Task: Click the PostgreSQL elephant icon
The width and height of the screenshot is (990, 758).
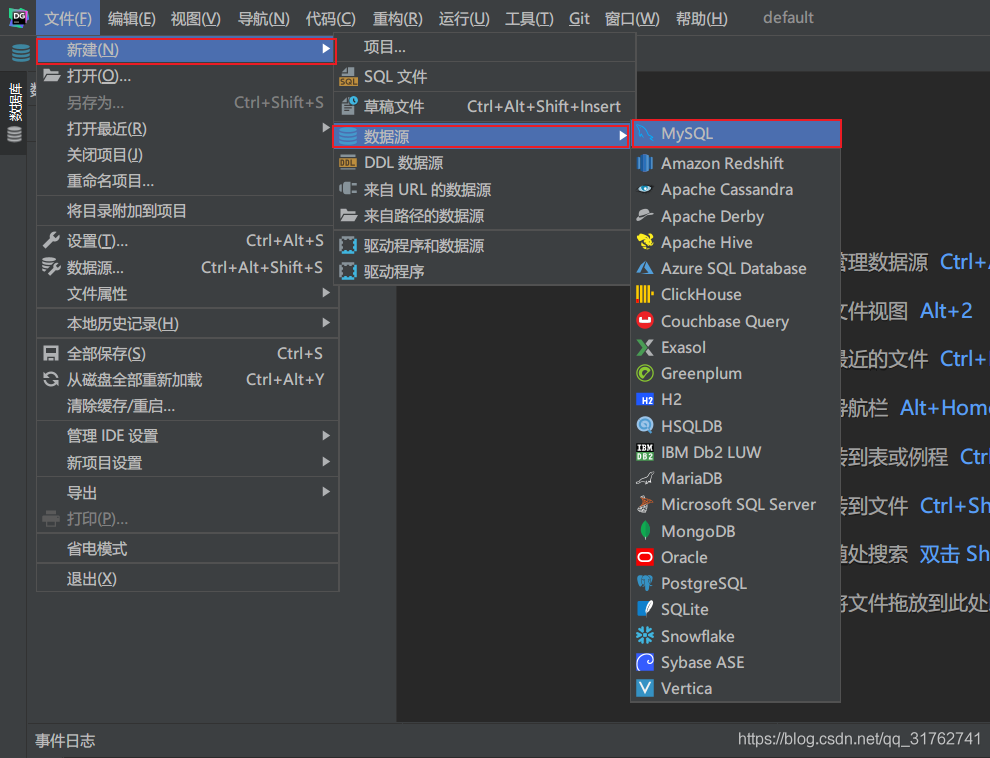Action: point(645,583)
